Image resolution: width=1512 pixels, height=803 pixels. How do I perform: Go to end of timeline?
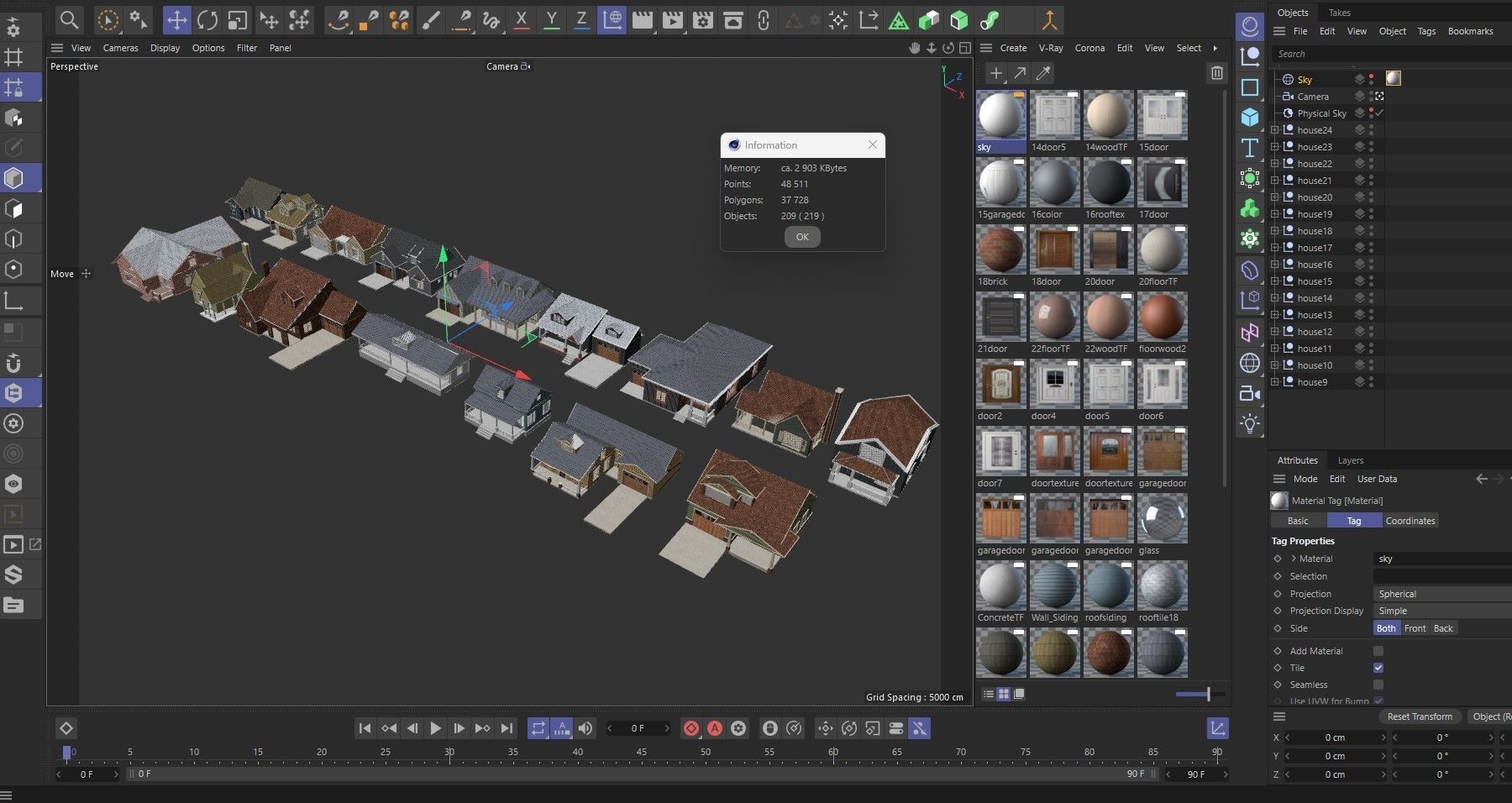pos(506,728)
